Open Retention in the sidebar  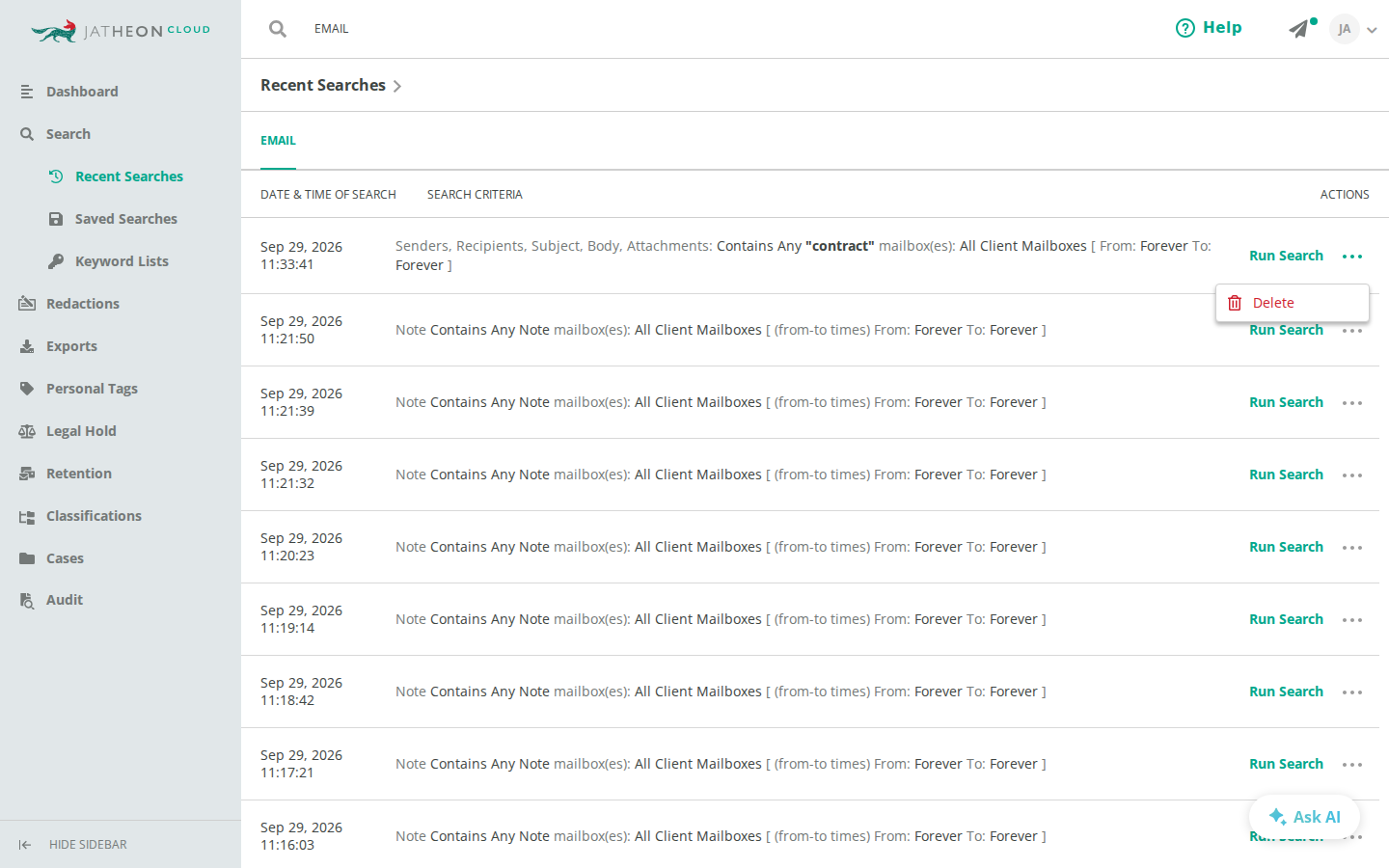(66, 474)
